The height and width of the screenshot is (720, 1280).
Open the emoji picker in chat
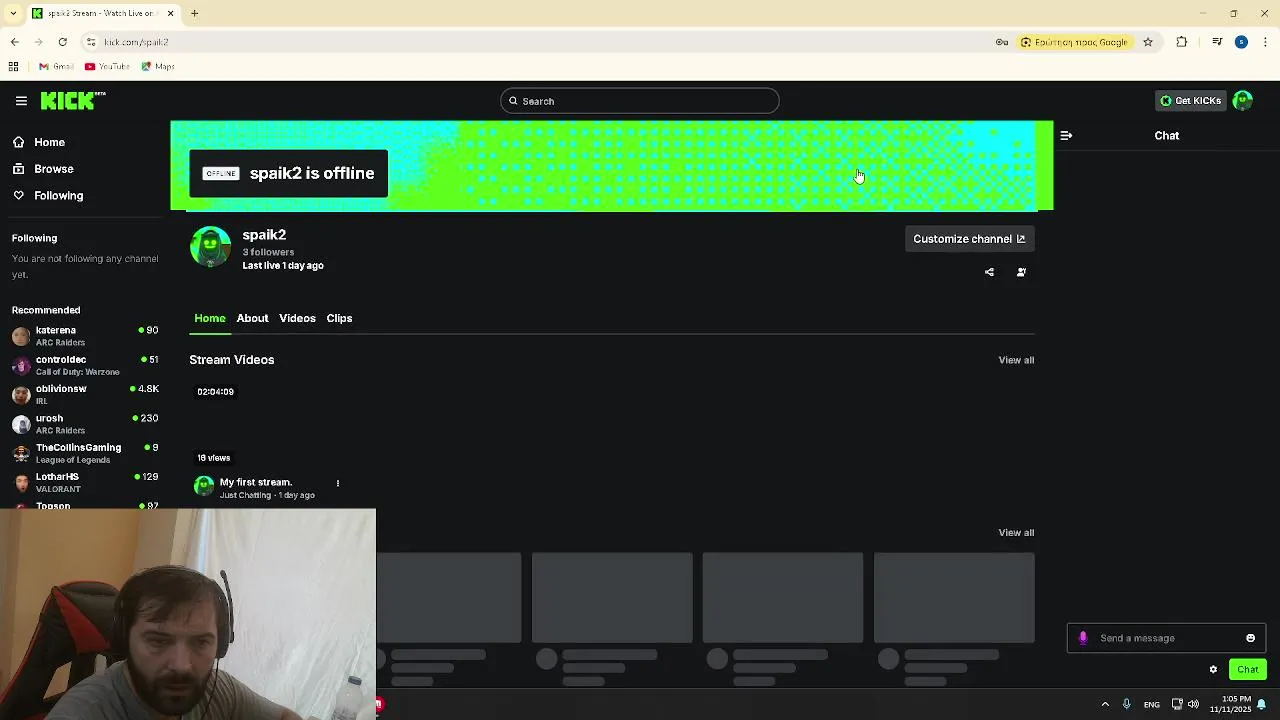[x=1250, y=638]
